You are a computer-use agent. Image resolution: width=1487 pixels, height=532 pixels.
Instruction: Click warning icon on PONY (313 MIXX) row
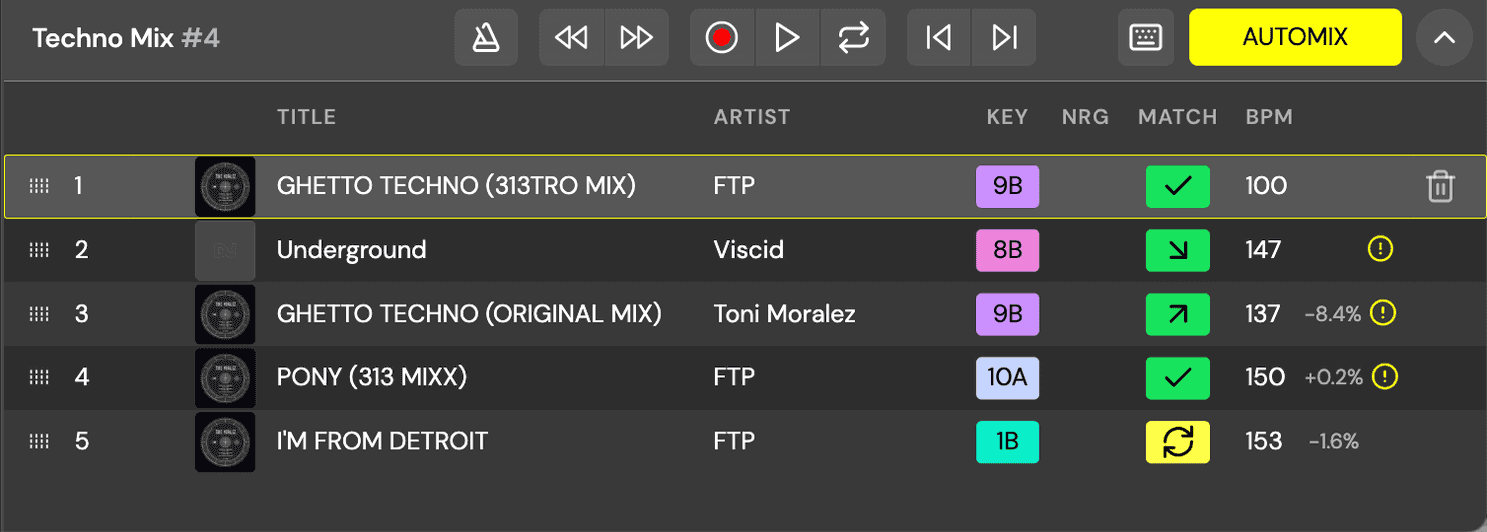click(1384, 377)
